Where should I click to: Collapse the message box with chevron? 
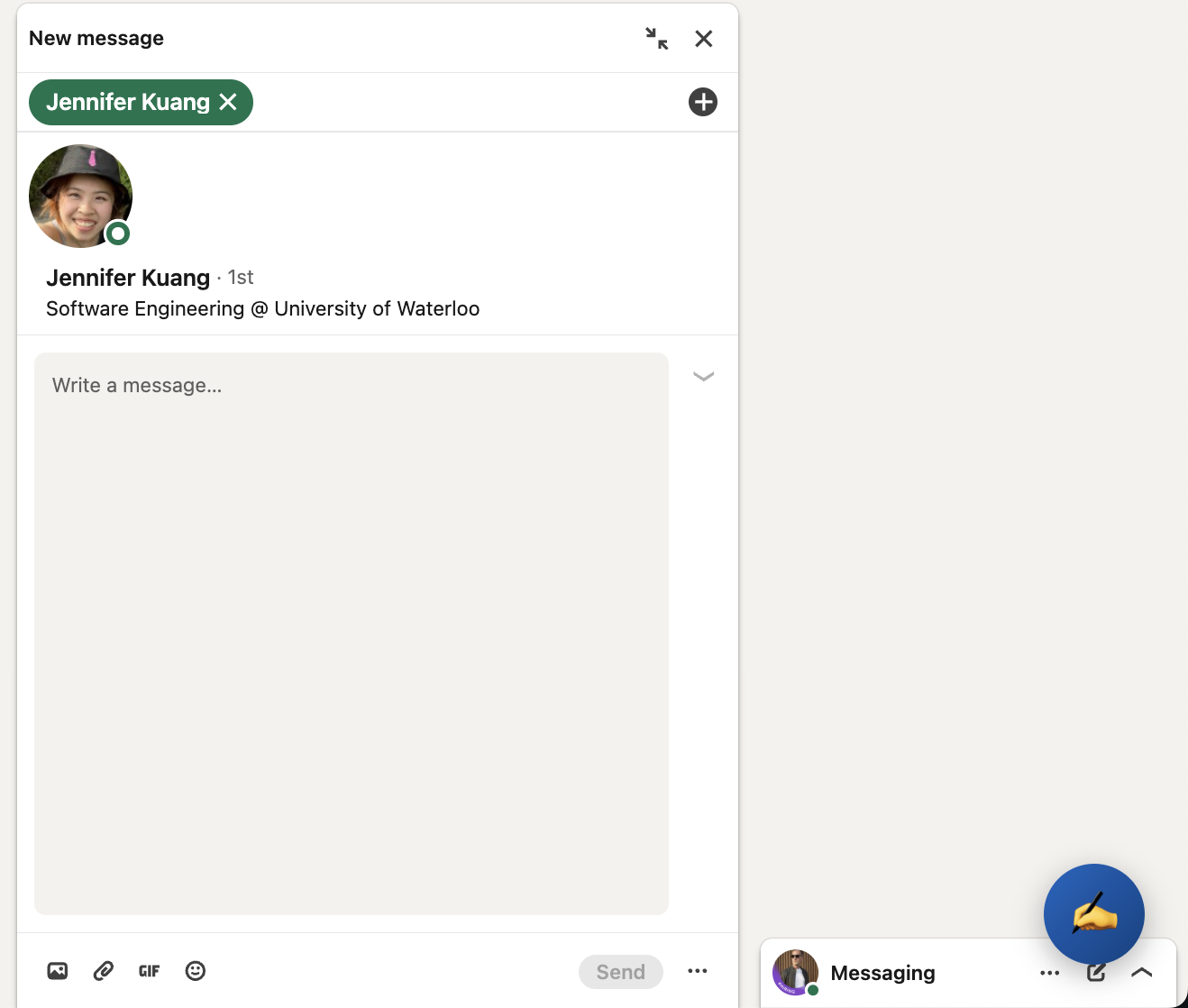tap(703, 376)
